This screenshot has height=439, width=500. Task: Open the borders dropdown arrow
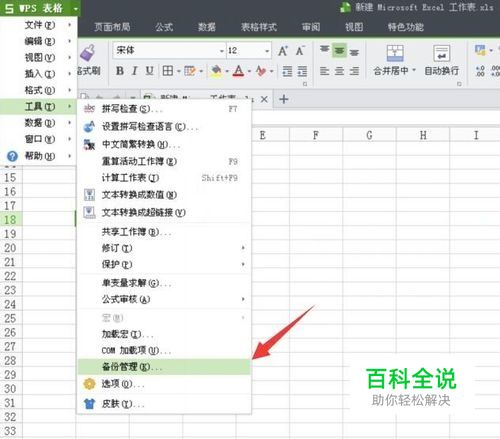(179, 71)
